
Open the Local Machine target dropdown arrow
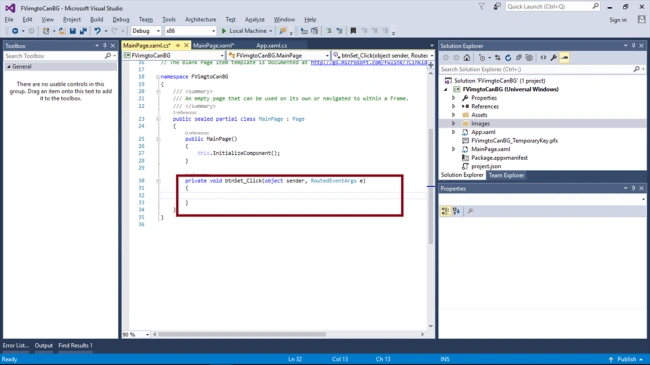pyautogui.click(x=271, y=31)
